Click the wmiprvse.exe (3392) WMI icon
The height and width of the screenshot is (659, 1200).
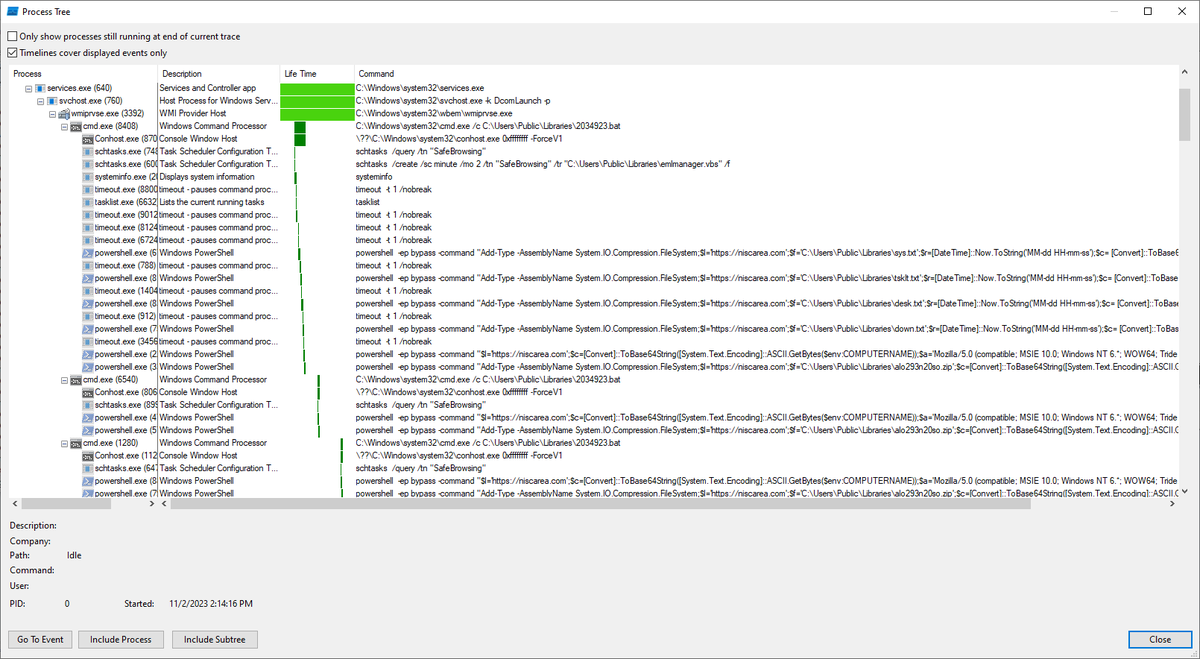[x=64, y=114]
